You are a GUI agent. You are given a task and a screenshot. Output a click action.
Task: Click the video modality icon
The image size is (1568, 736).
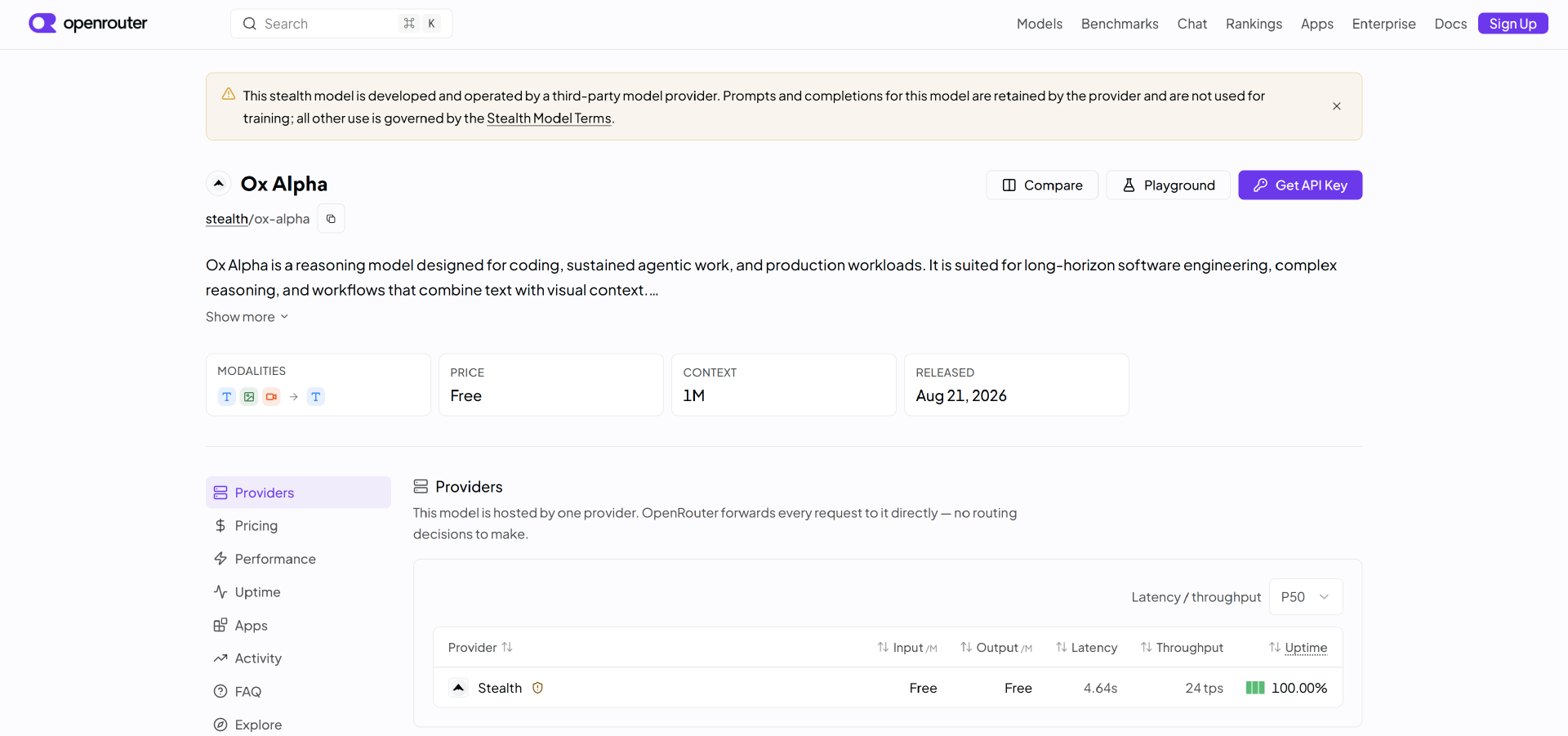271,397
